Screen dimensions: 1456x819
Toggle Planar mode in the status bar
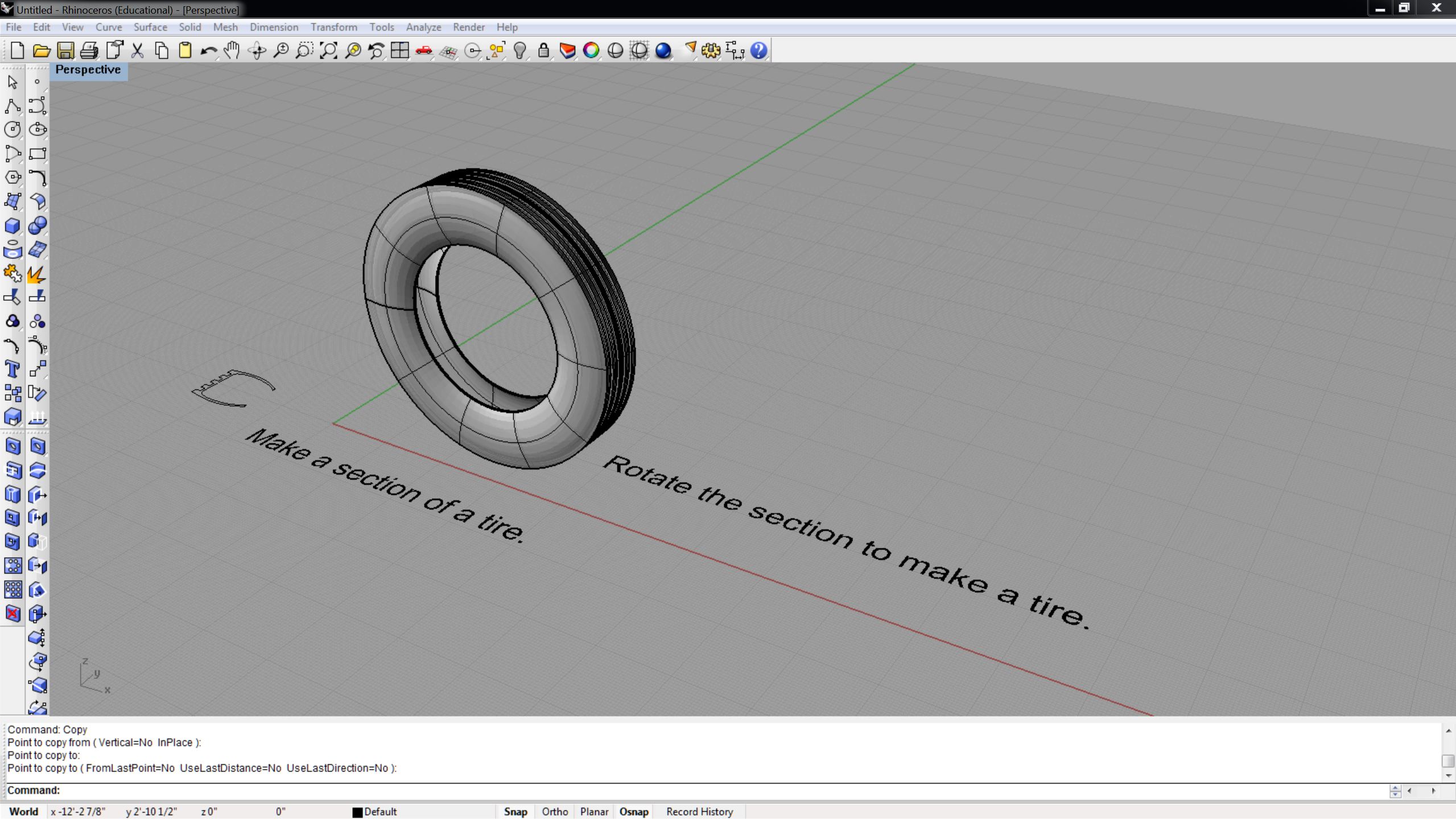coord(594,812)
